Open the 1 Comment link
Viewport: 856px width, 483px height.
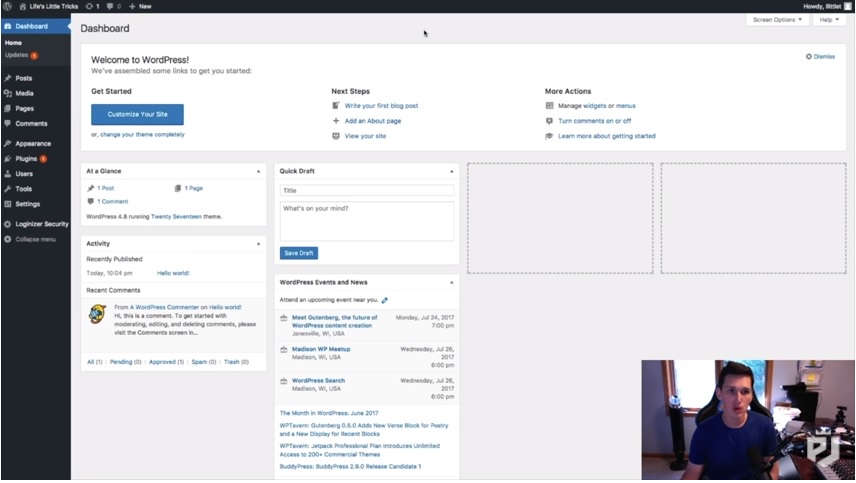point(112,201)
